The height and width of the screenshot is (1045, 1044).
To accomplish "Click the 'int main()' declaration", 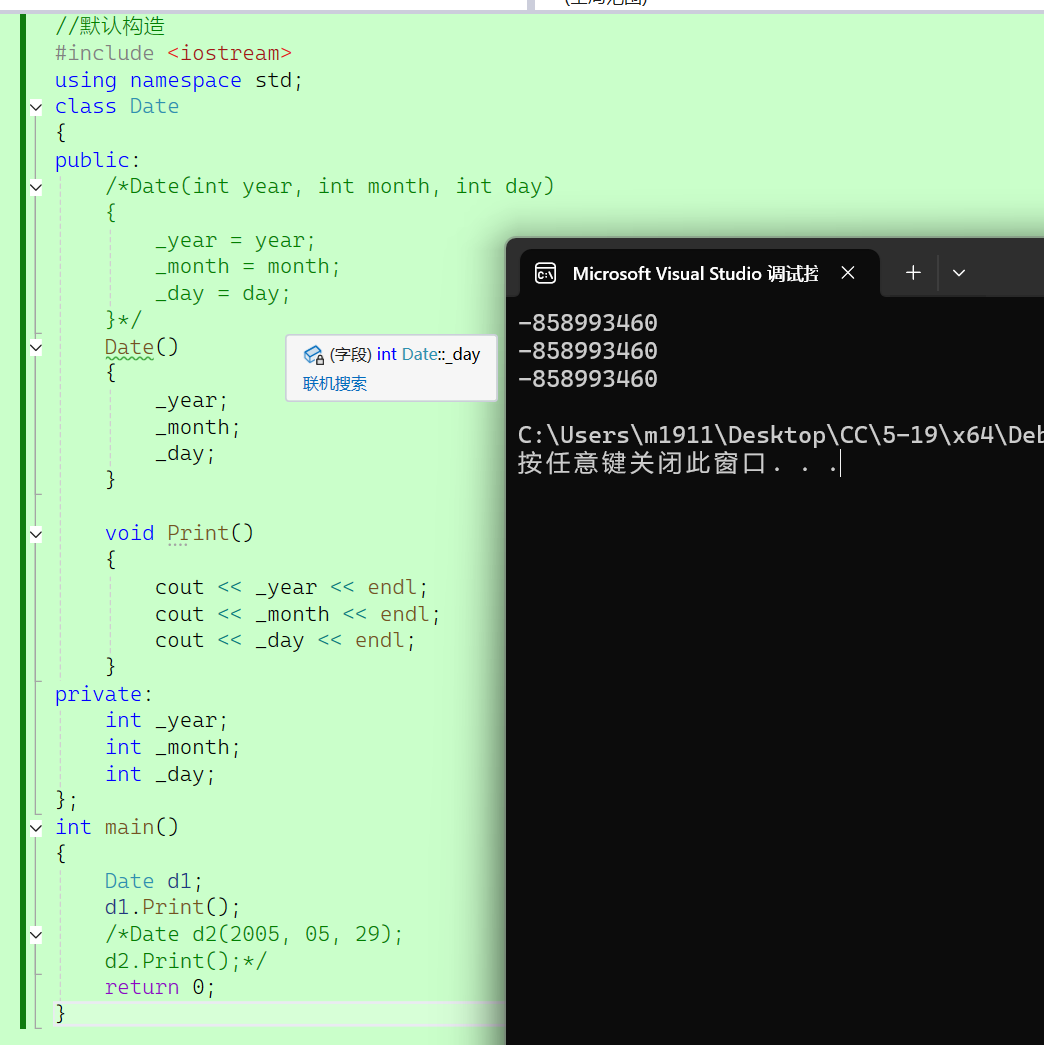I will (117, 827).
